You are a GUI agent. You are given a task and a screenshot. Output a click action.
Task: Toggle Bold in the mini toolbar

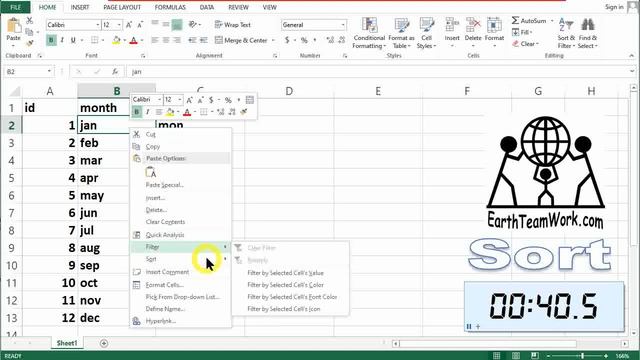pos(137,112)
